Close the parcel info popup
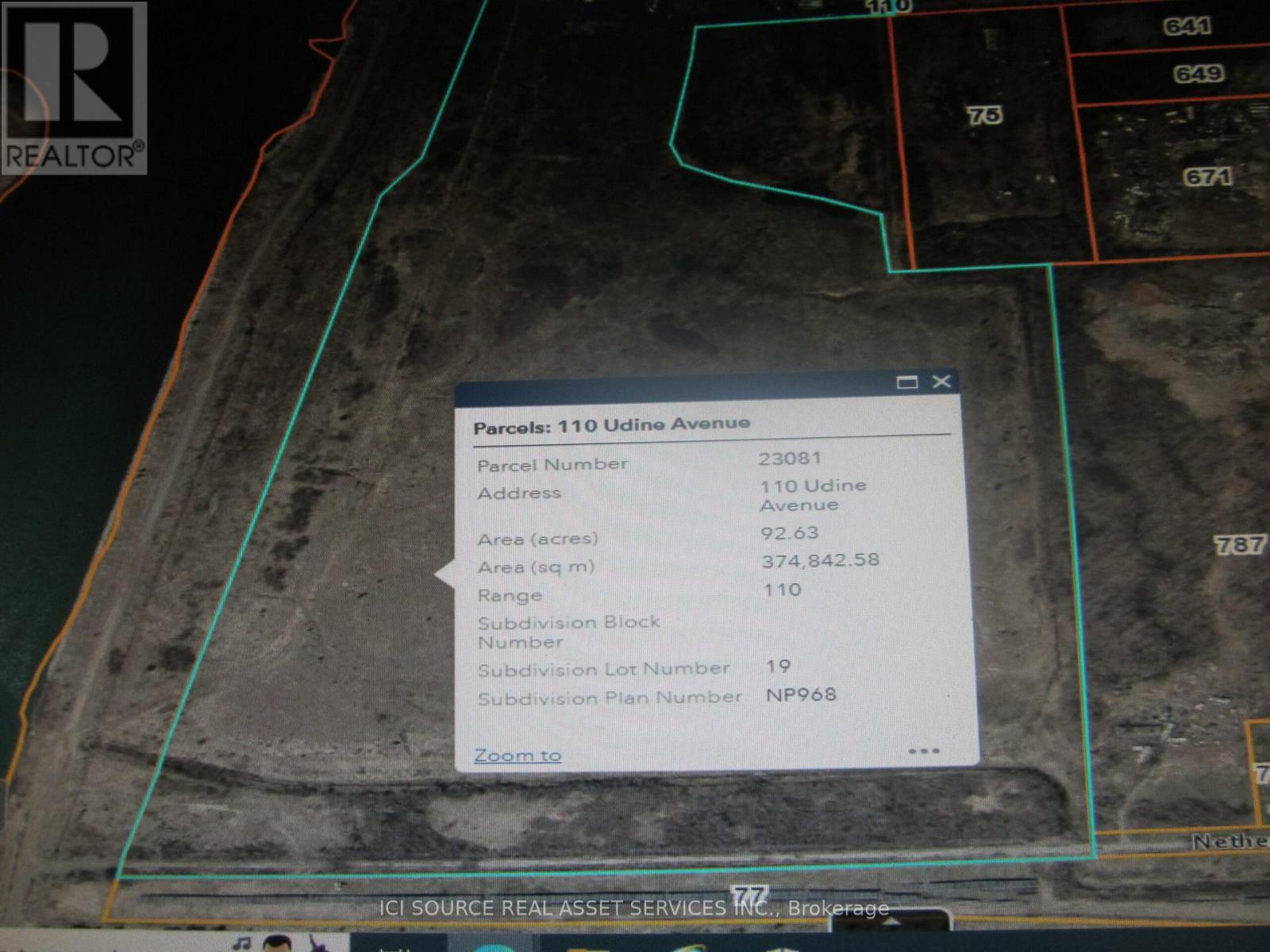This screenshot has width=1270, height=952. [x=941, y=382]
